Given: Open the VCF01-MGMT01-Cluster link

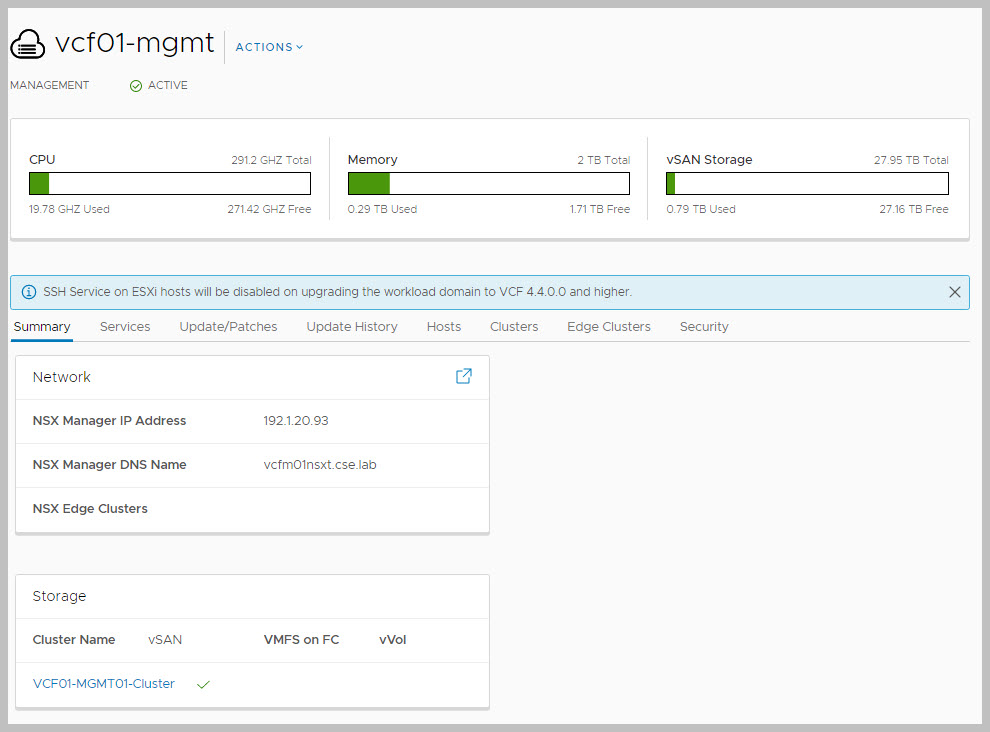Looking at the screenshot, I should (104, 684).
